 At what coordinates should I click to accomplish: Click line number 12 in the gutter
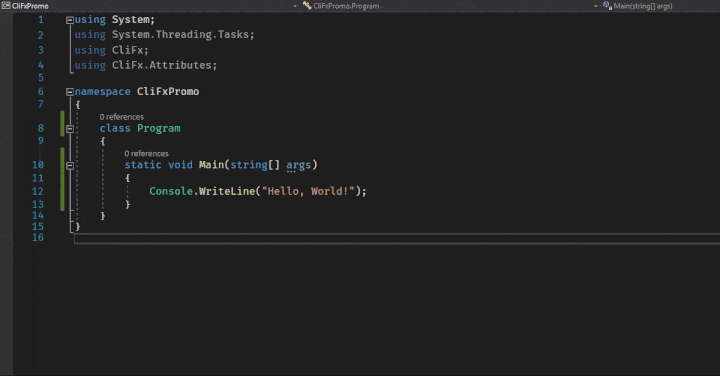[38, 191]
